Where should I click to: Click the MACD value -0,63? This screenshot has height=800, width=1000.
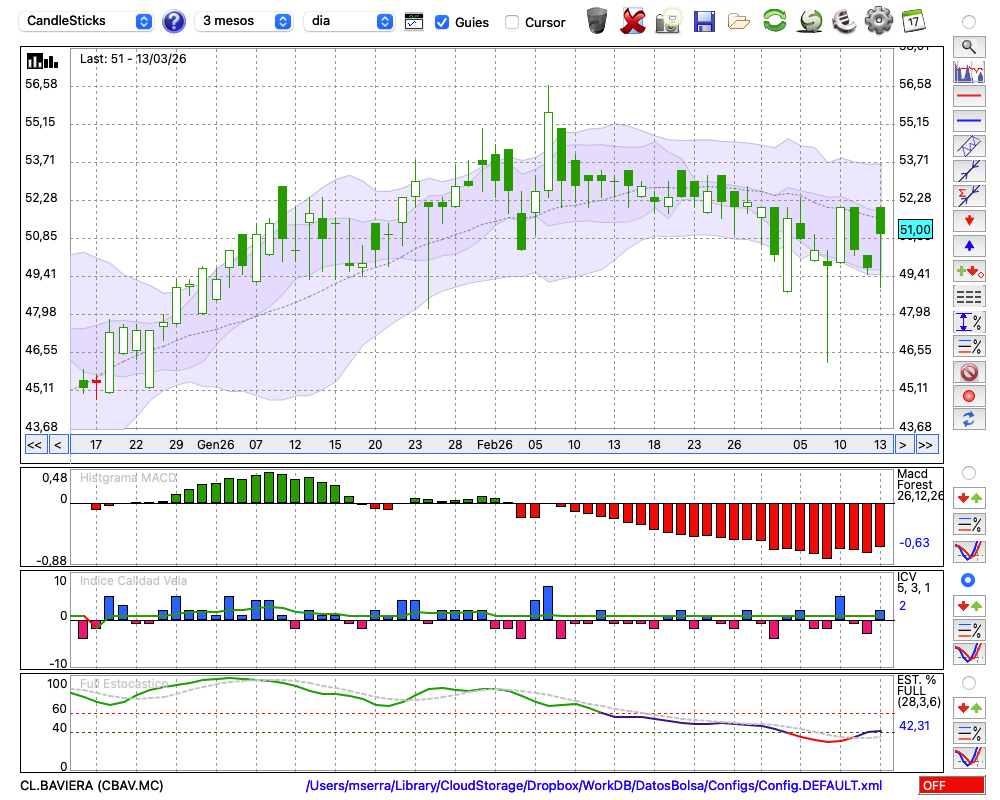pyautogui.click(x=915, y=543)
